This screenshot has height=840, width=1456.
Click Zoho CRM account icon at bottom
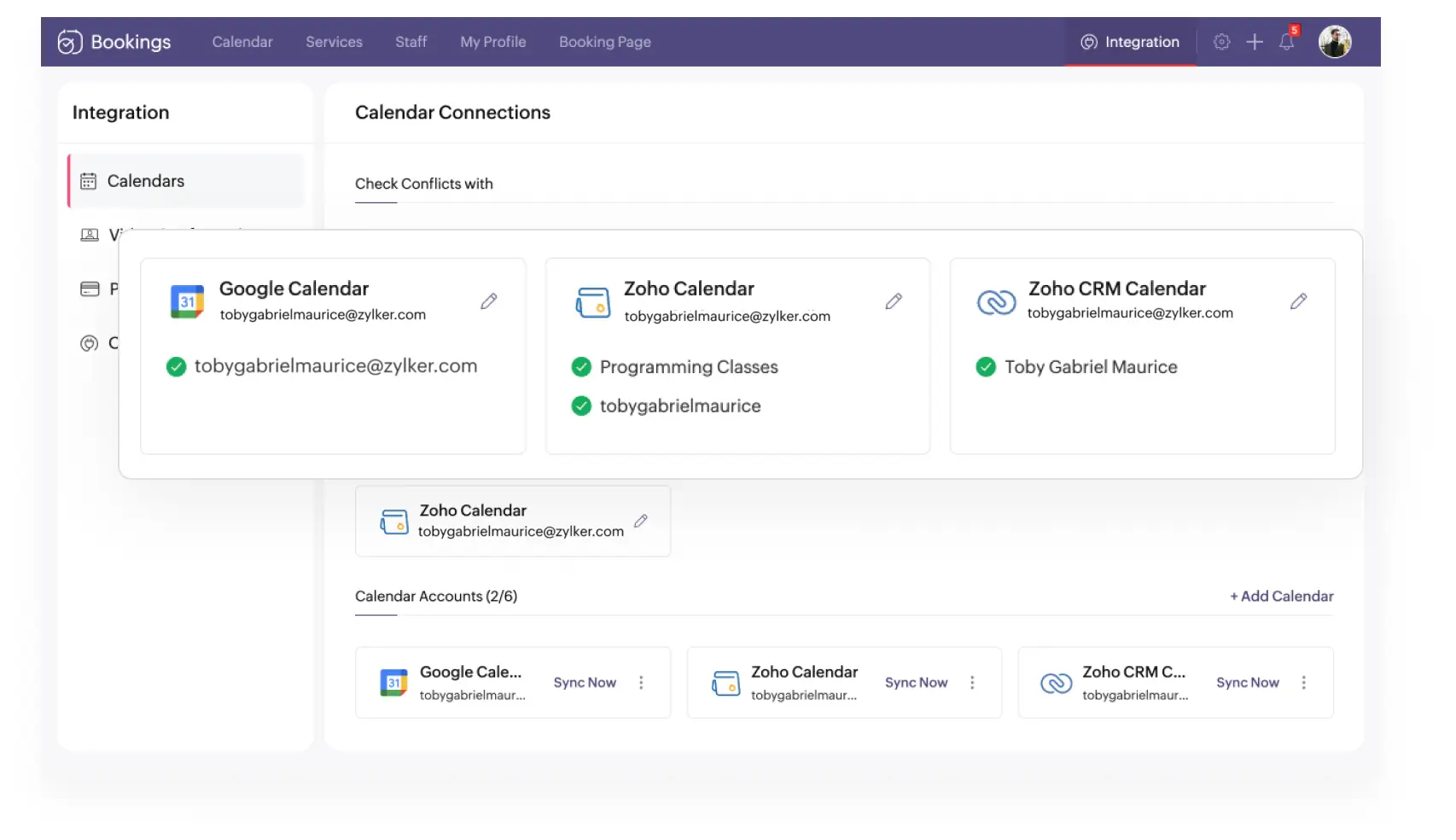[1056, 683]
